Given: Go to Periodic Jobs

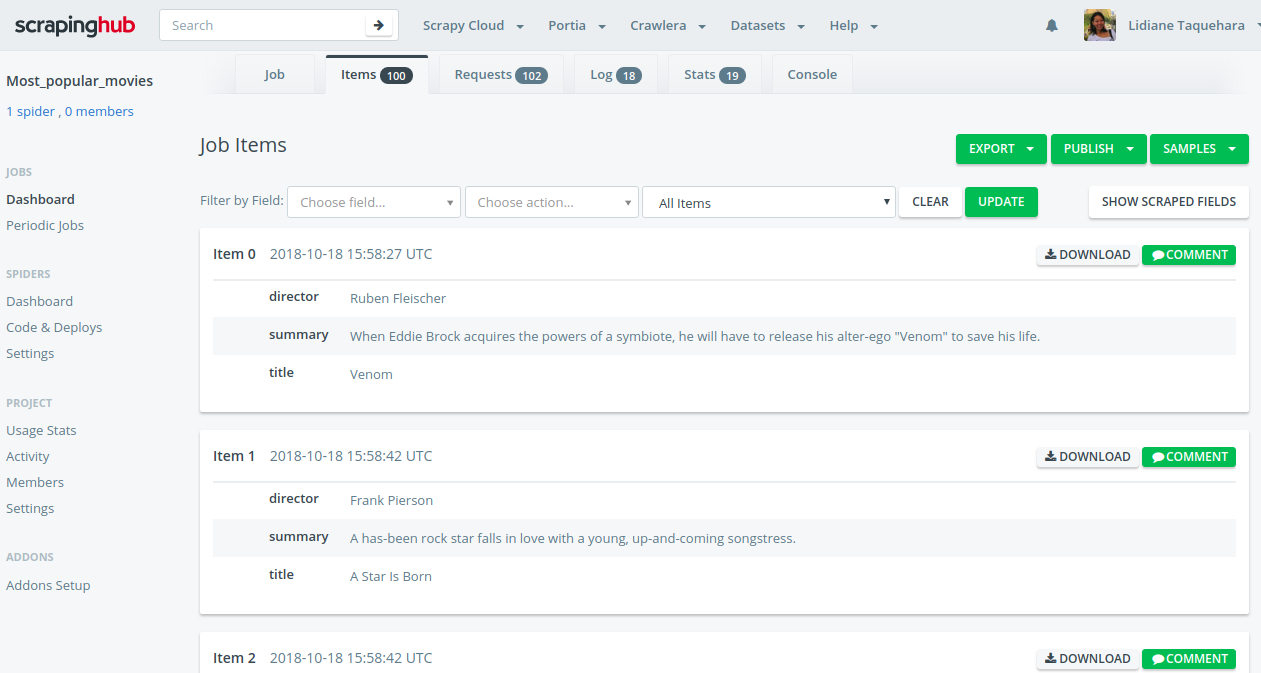Looking at the screenshot, I should [x=45, y=226].
